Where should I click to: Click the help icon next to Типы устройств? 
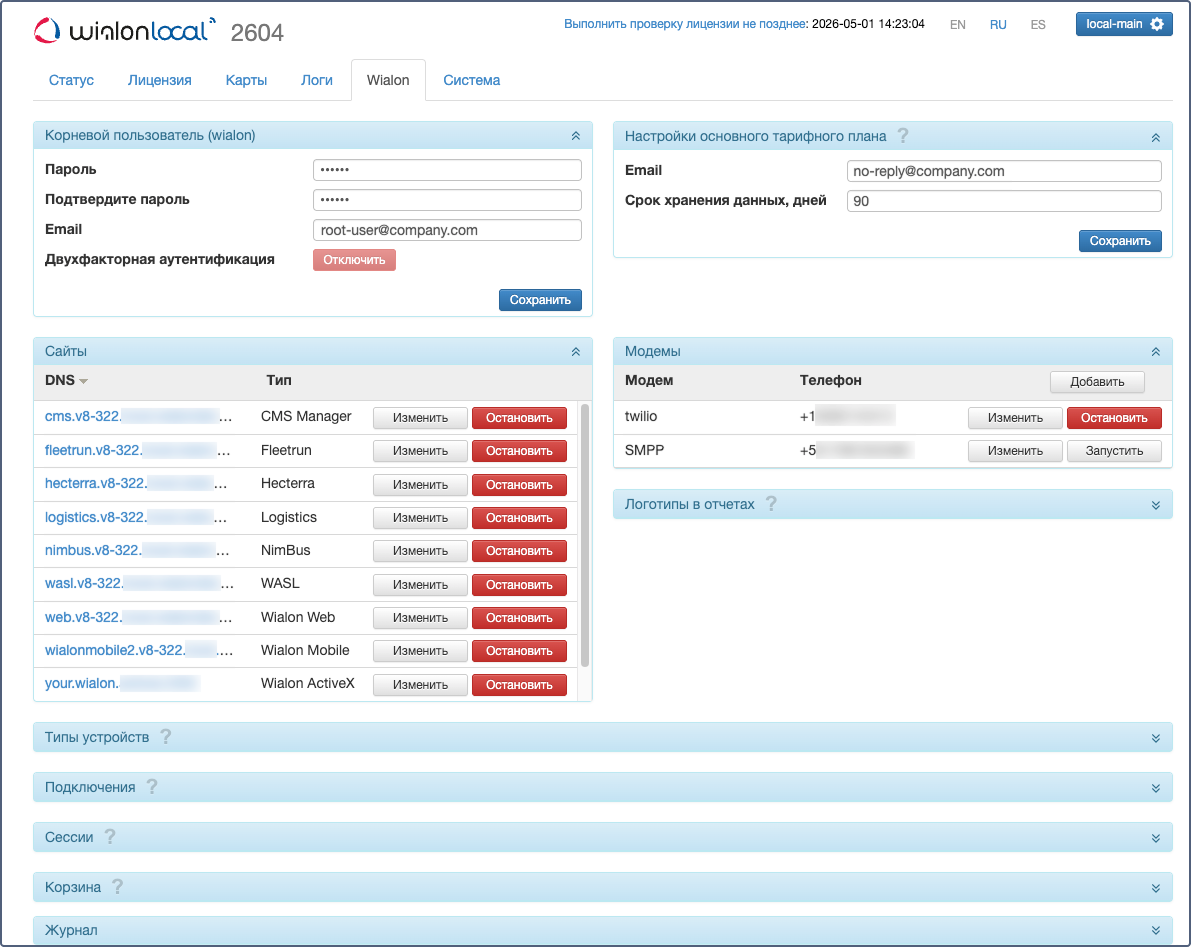coord(166,737)
